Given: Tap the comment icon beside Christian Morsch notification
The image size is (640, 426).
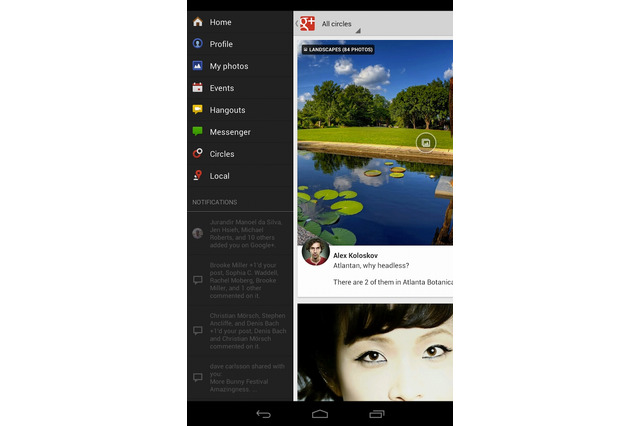Looking at the screenshot, I should (198, 331).
